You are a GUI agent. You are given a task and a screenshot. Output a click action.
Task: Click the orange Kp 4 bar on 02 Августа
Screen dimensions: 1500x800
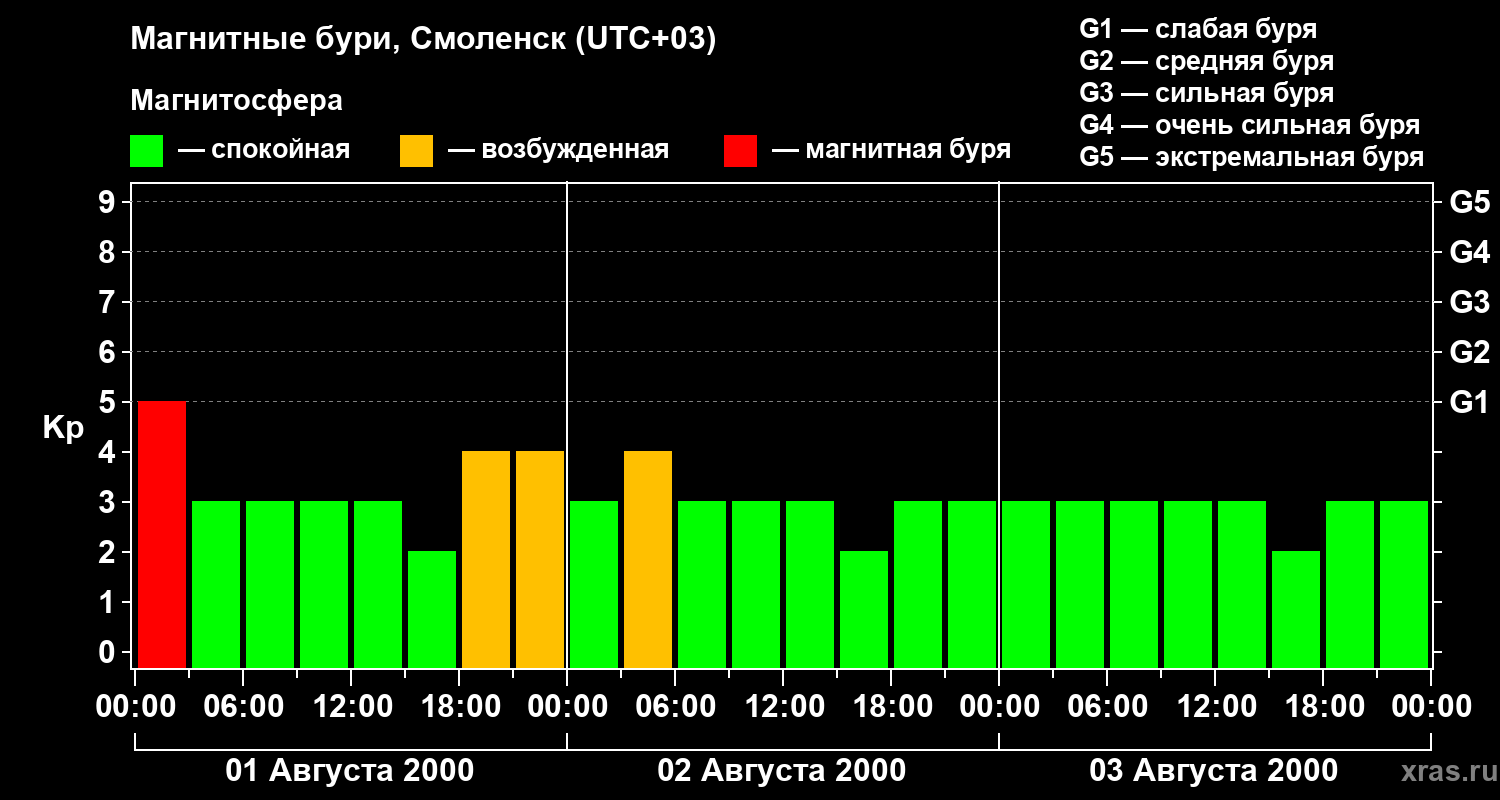click(x=648, y=559)
